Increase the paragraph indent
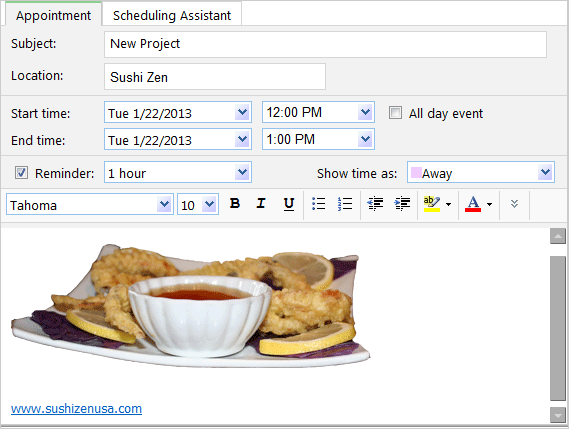The width and height of the screenshot is (569, 429). click(402, 204)
